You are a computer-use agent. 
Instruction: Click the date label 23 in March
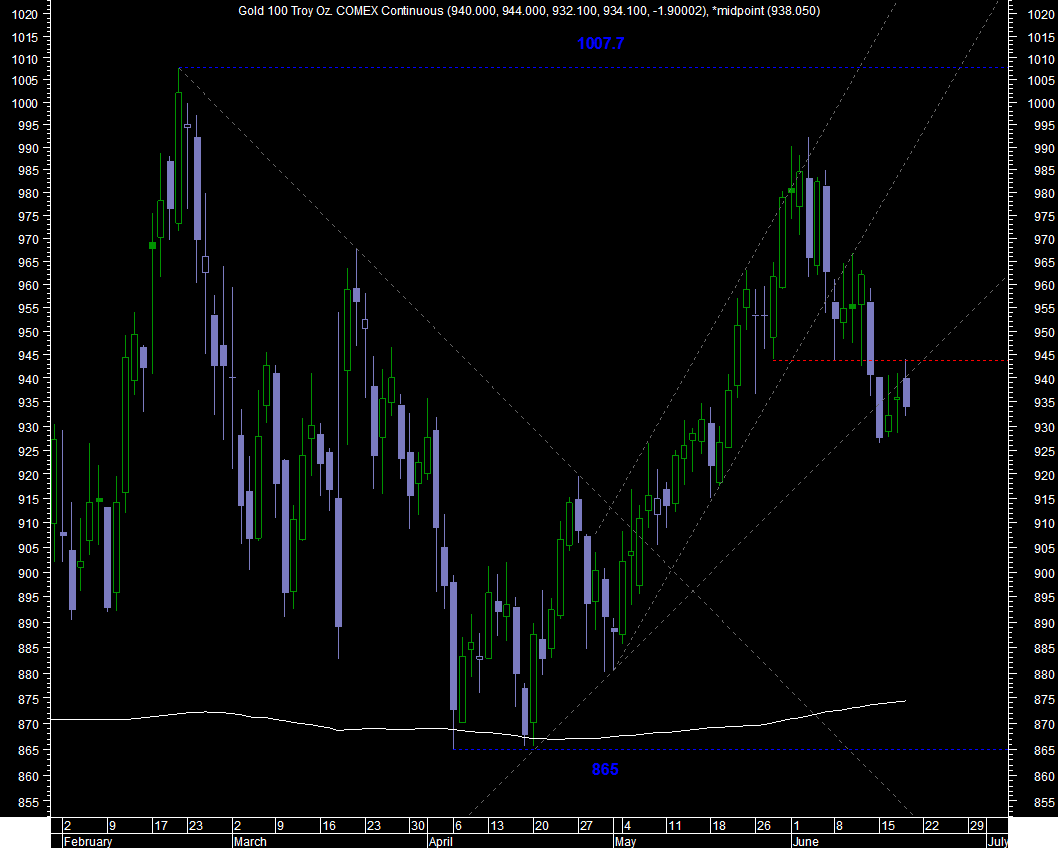373,826
